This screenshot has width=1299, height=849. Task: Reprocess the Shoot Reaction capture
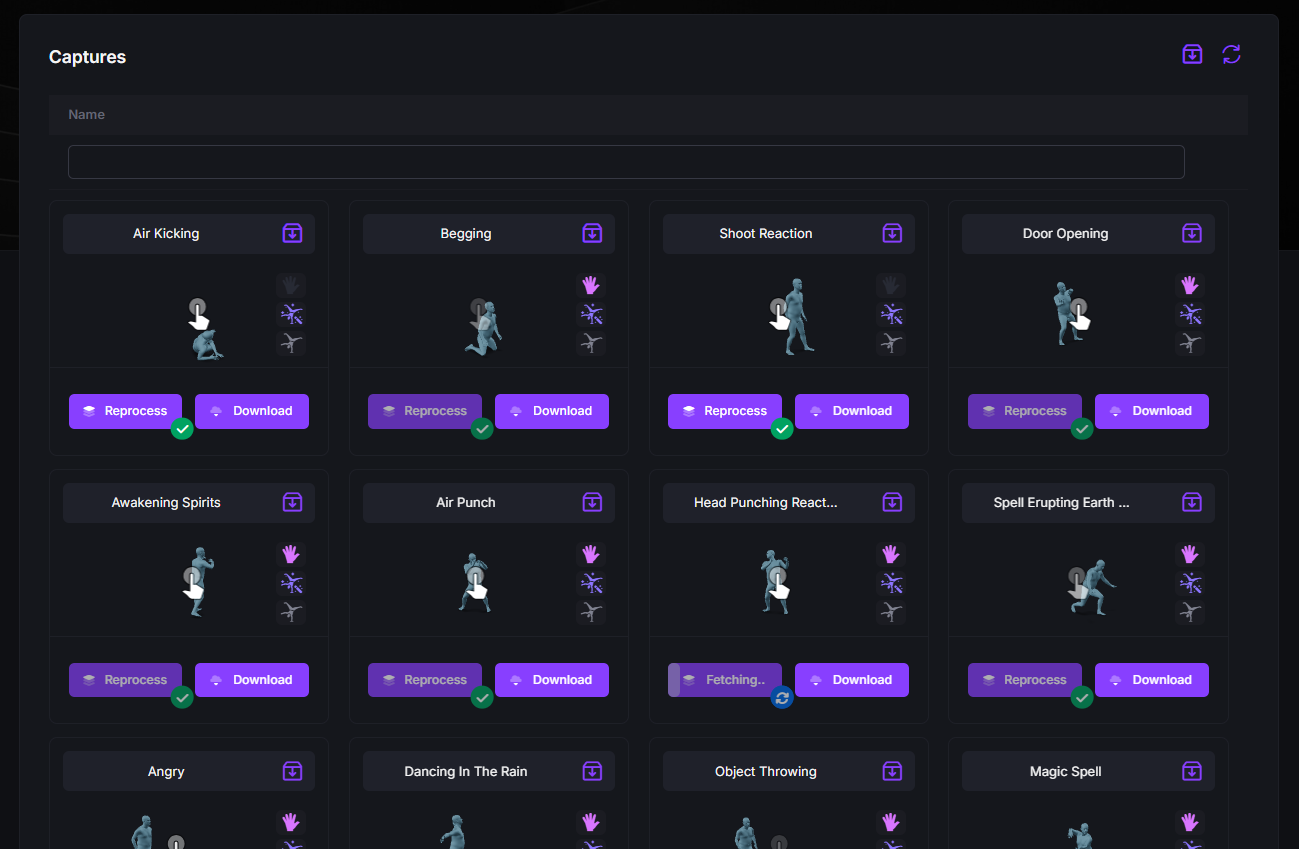(x=725, y=411)
